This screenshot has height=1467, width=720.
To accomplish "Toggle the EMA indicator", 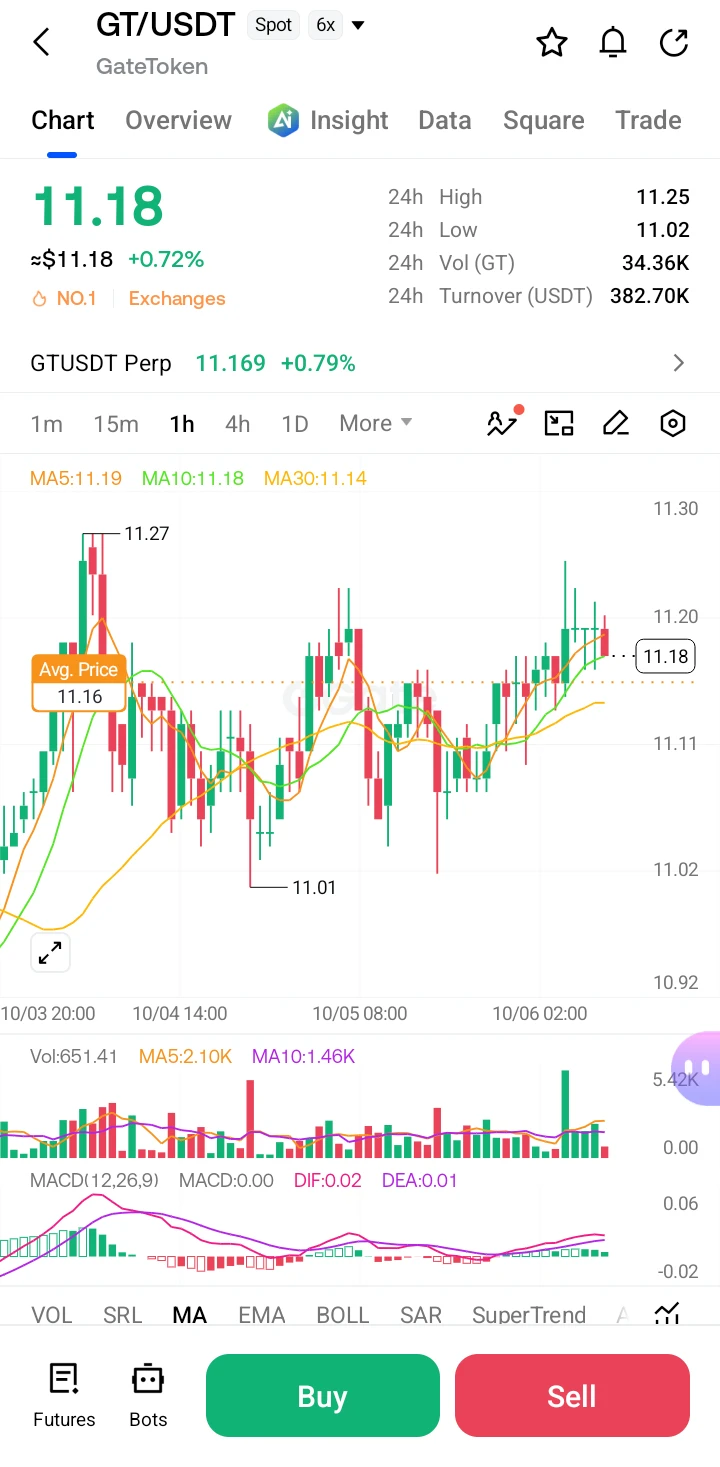I will 262,1315.
